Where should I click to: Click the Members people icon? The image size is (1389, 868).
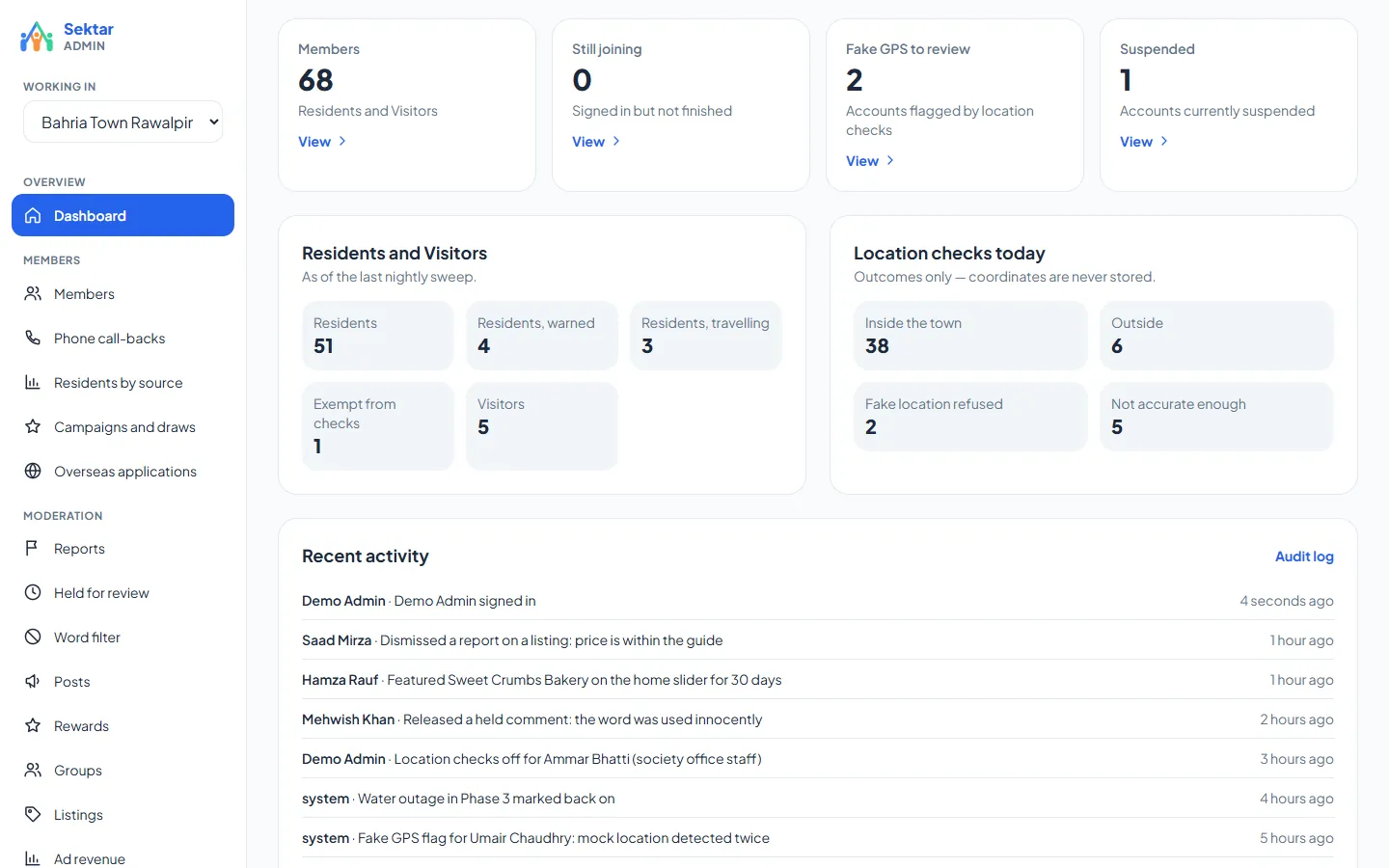(x=33, y=294)
